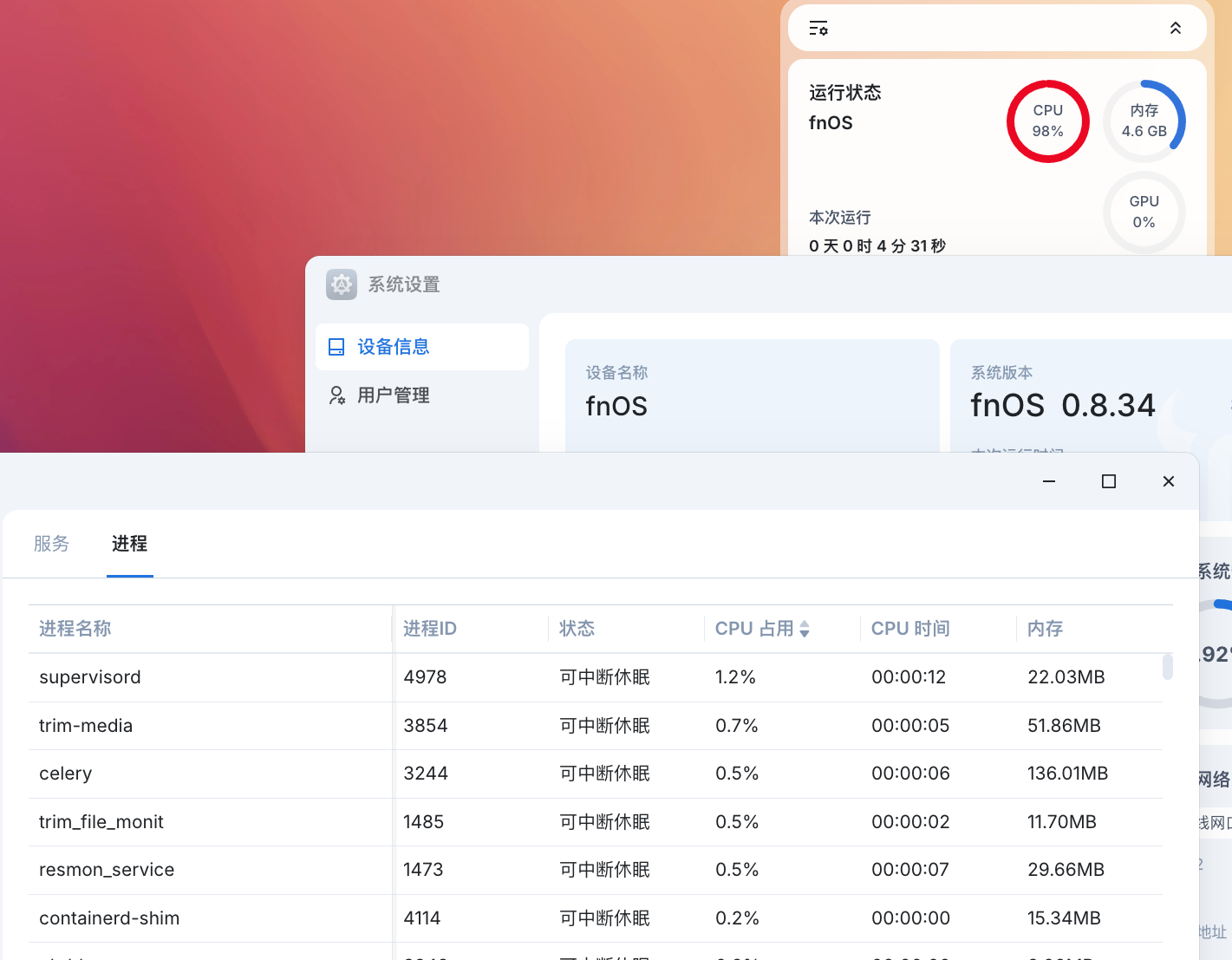The image size is (1232, 960).
Task: Select the celery process name
Action: coord(65,774)
